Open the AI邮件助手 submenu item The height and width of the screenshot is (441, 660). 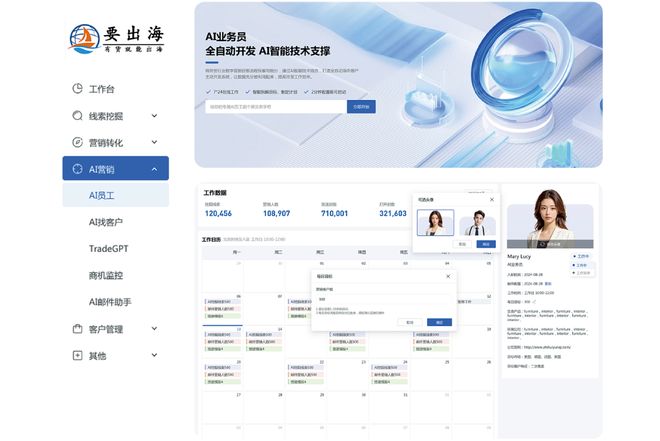point(110,302)
